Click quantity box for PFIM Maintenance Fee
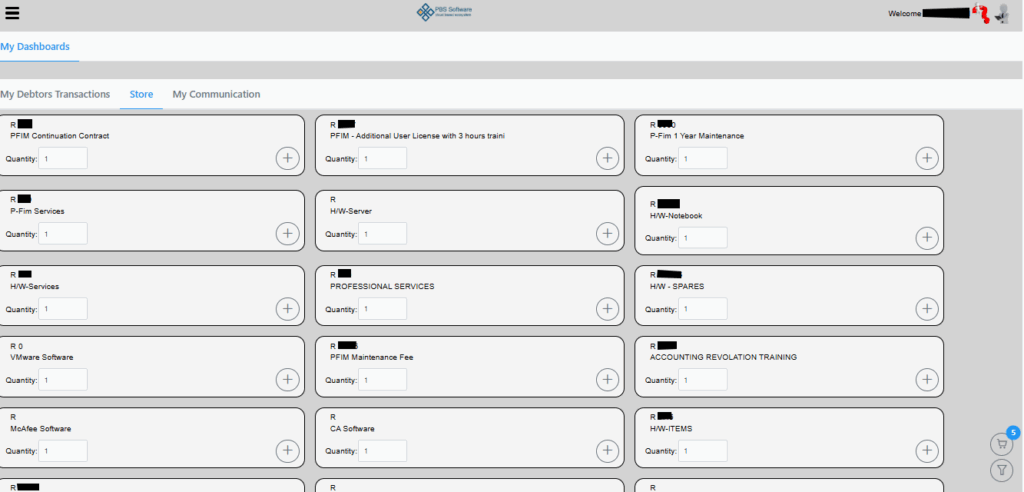Image resolution: width=1024 pixels, height=492 pixels. tap(383, 380)
